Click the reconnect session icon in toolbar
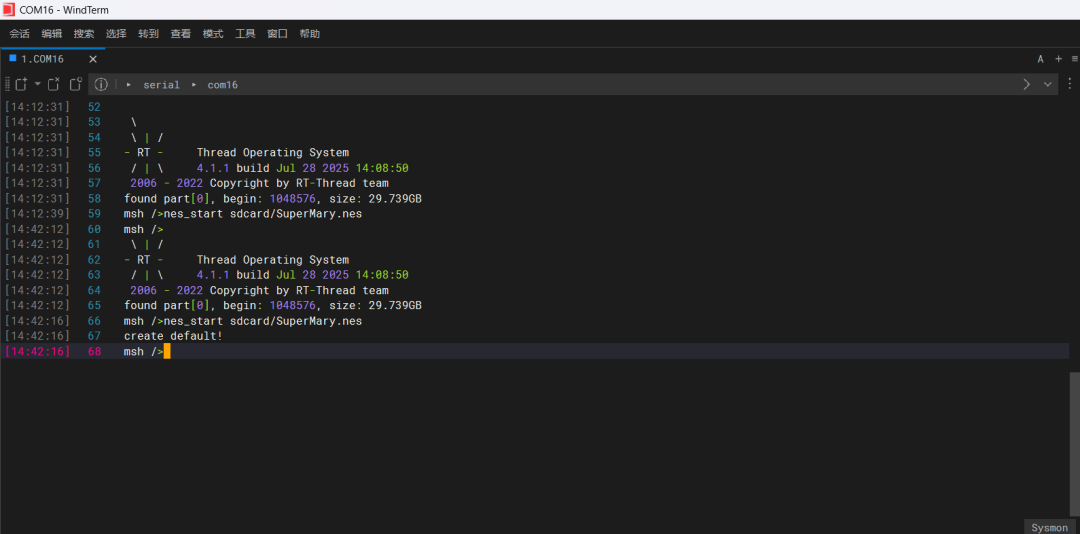Screen dimensions: 1080x534 (x=75, y=84)
